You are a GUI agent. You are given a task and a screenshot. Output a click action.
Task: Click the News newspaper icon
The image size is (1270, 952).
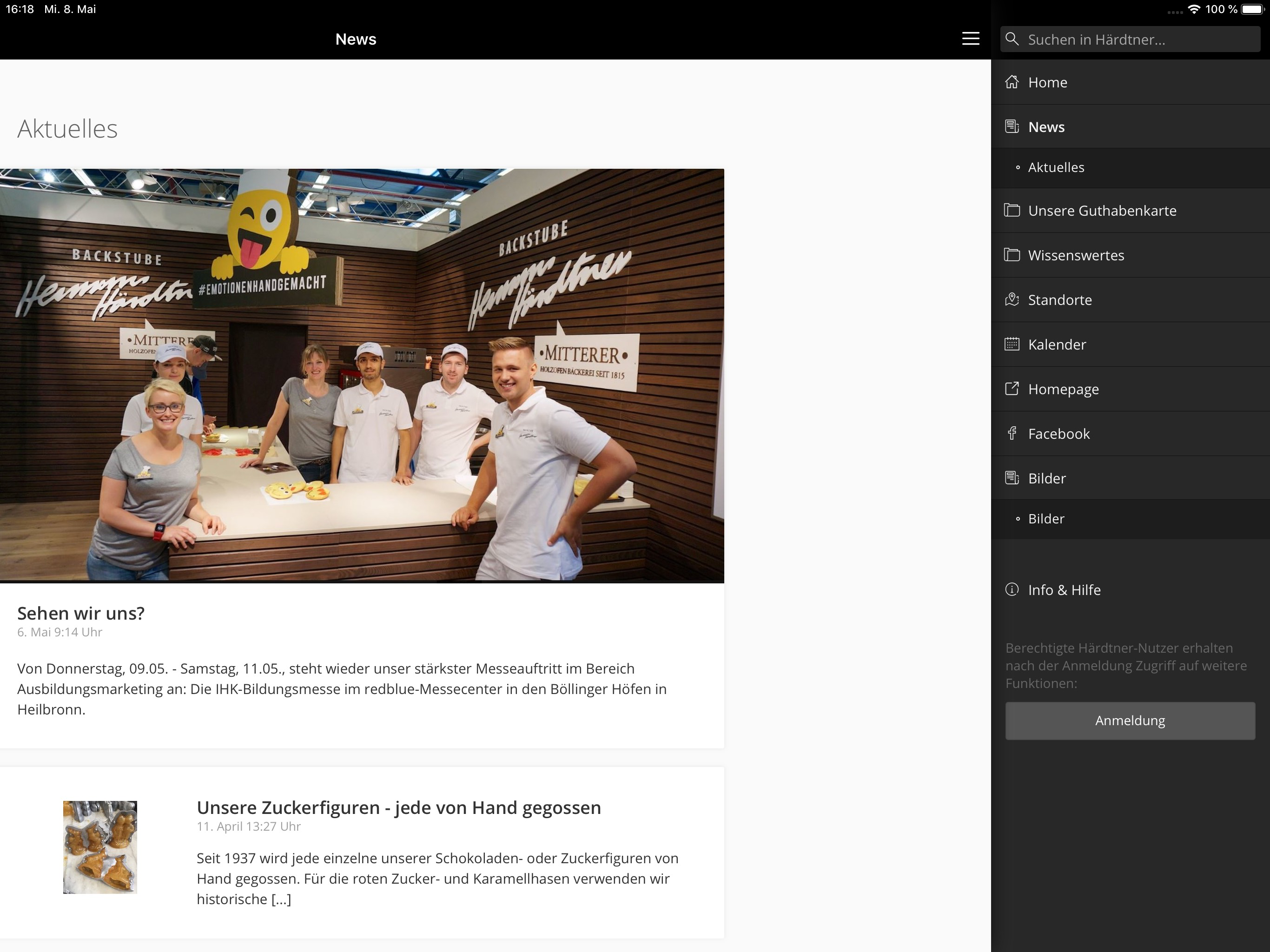1012,126
